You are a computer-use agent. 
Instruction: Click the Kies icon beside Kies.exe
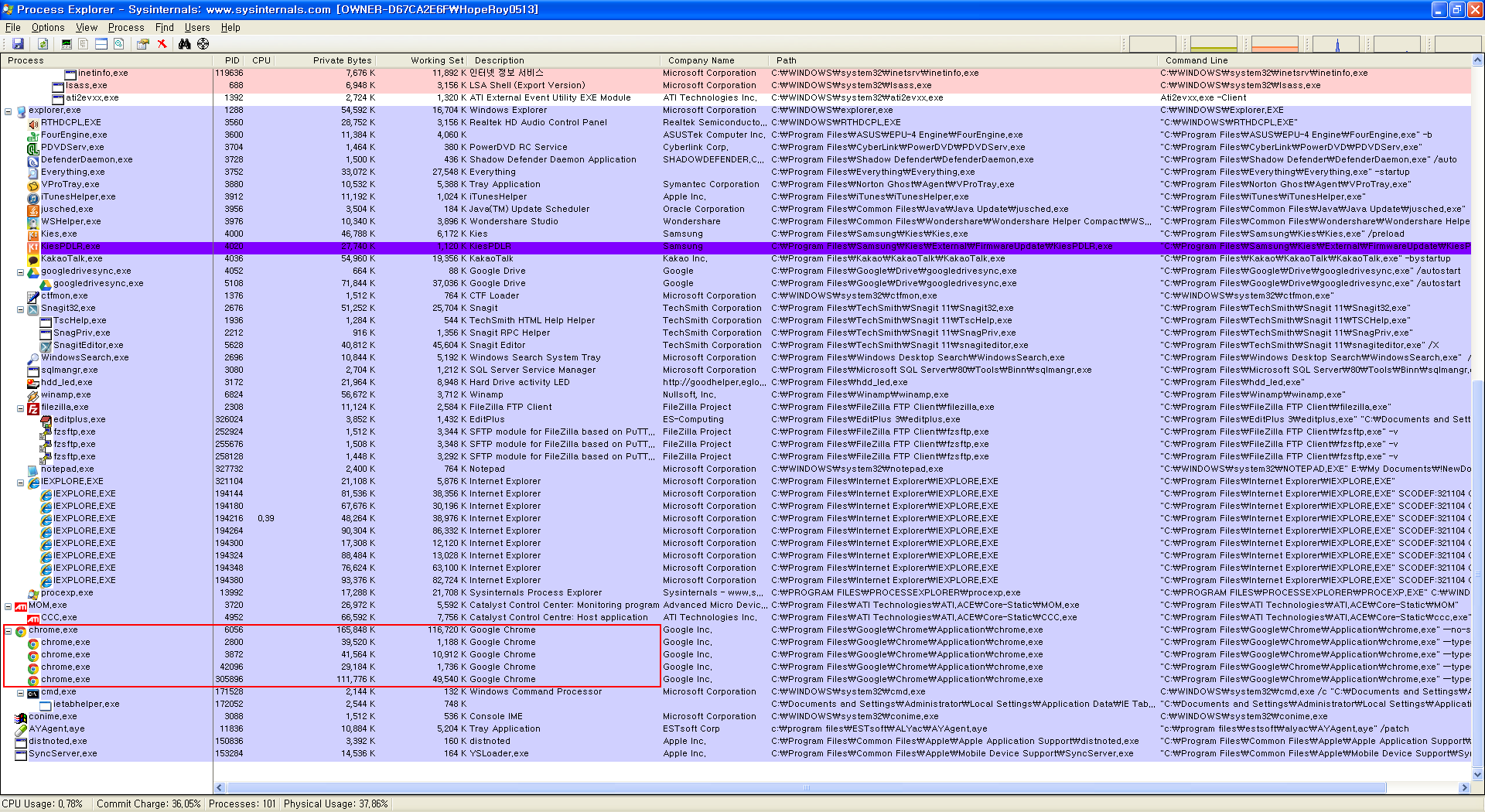pyautogui.click(x=33, y=234)
